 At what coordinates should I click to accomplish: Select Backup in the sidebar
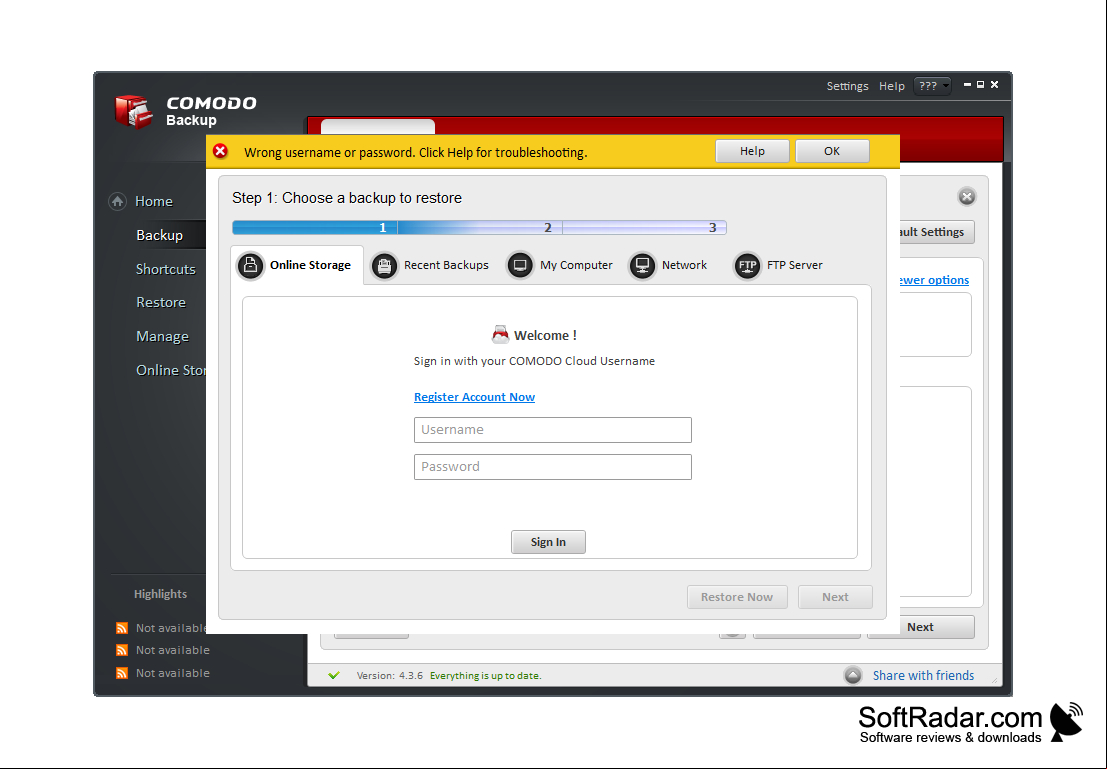click(160, 235)
